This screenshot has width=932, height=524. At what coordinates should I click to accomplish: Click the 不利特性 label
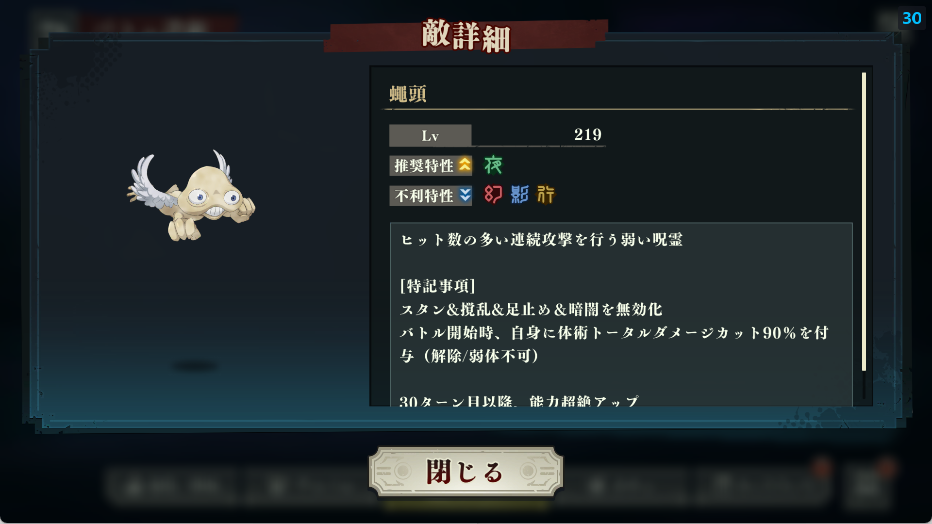tap(424, 195)
